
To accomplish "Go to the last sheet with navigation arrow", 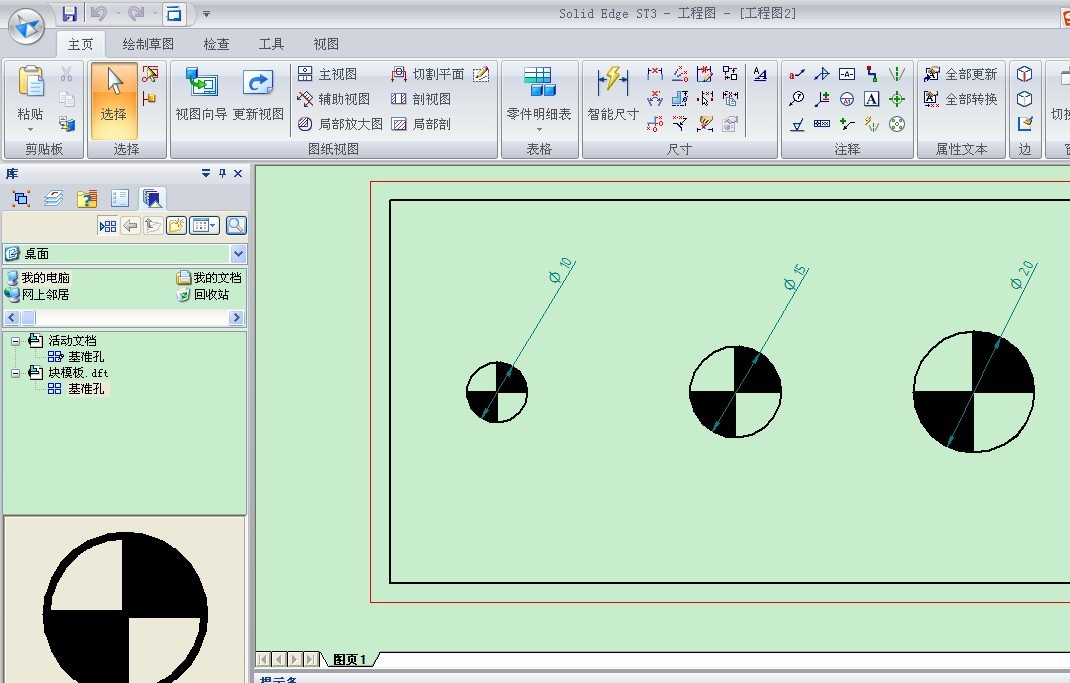I will point(311,659).
